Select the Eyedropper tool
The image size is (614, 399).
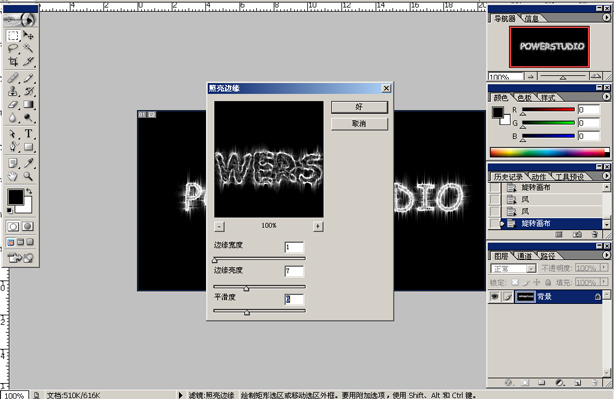click(x=28, y=162)
